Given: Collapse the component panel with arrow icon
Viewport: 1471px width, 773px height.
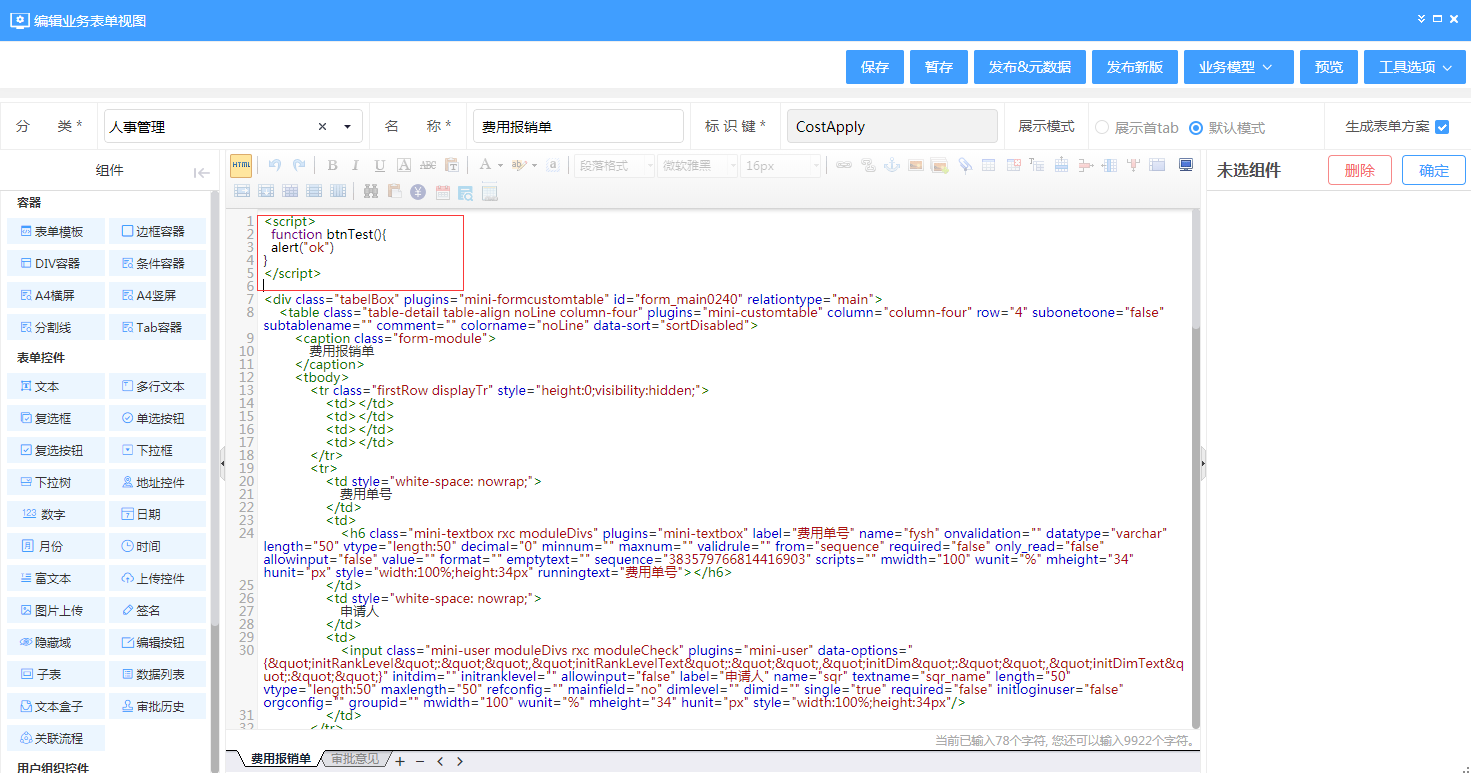Looking at the screenshot, I should point(201,172).
